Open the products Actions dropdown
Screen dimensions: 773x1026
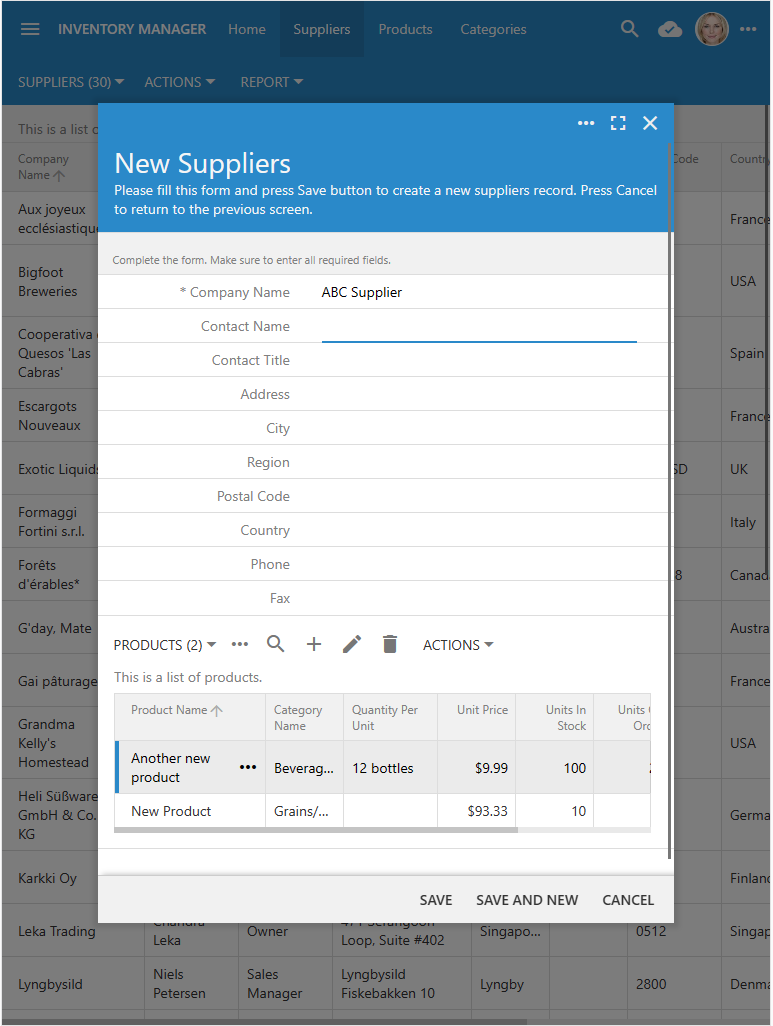click(x=458, y=645)
